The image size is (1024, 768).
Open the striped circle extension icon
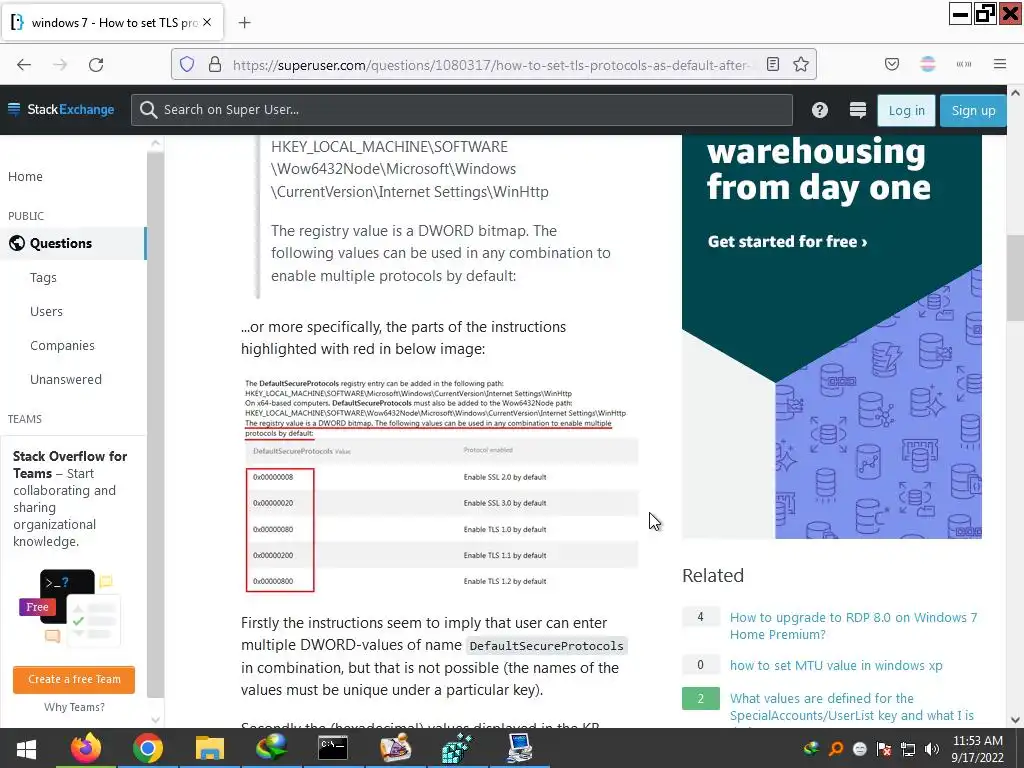[927, 64]
